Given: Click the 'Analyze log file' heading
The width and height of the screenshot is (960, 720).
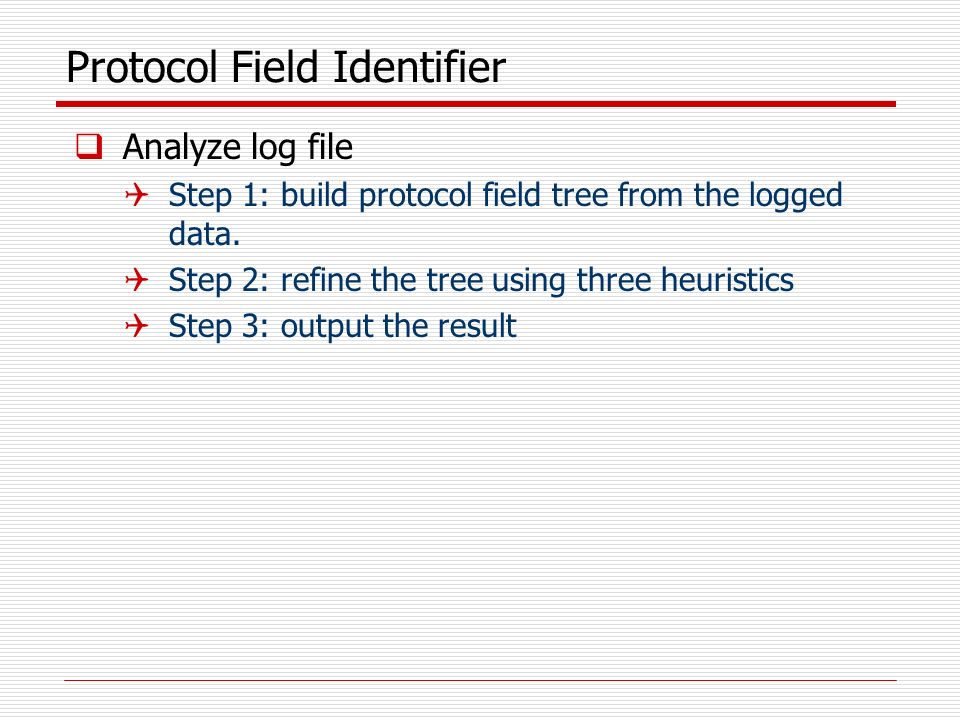Looking at the screenshot, I should coord(238,148).
